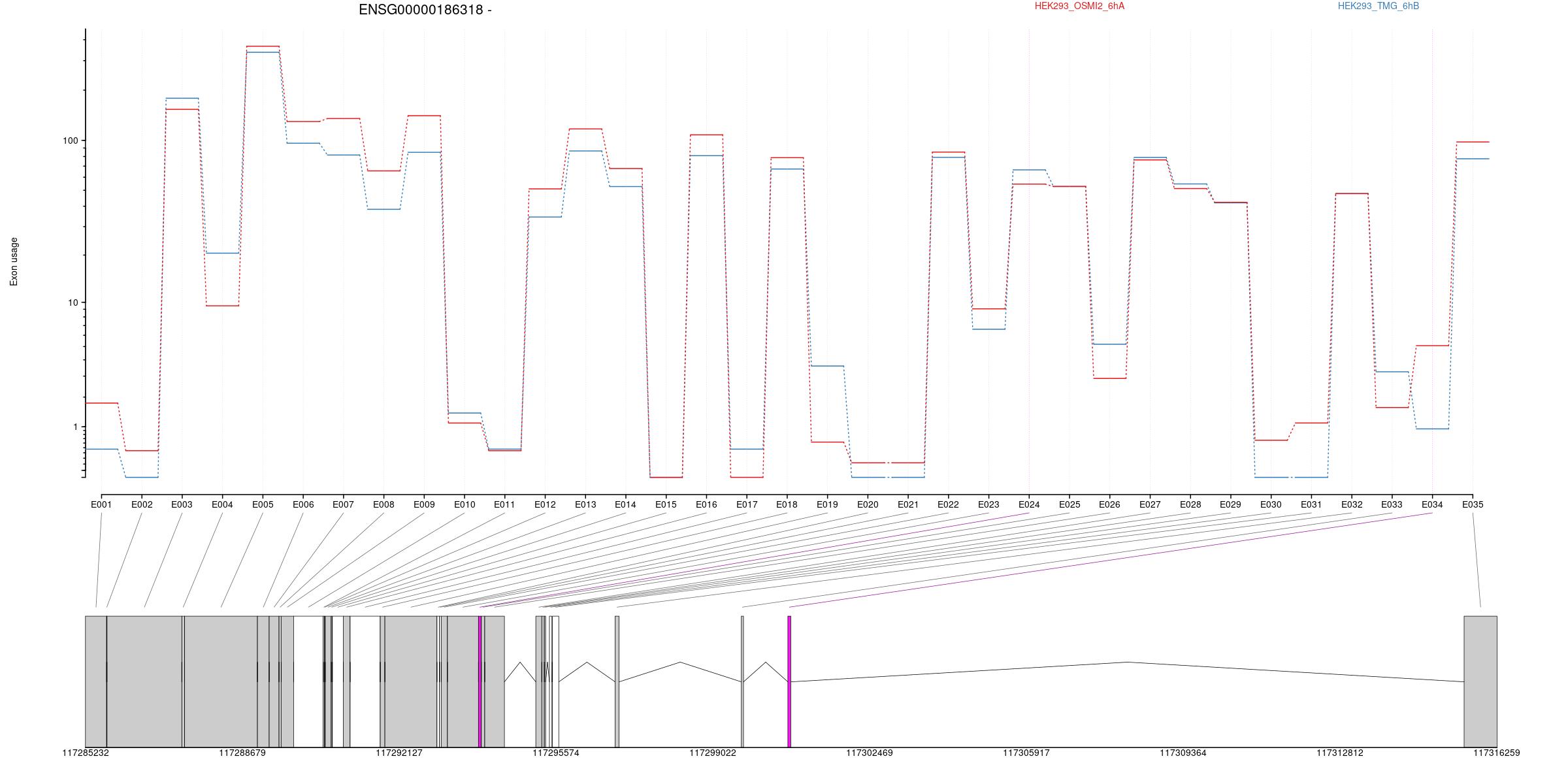Click the Exon usage axis label
The width and height of the screenshot is (1568, 784).
point(14,261)
